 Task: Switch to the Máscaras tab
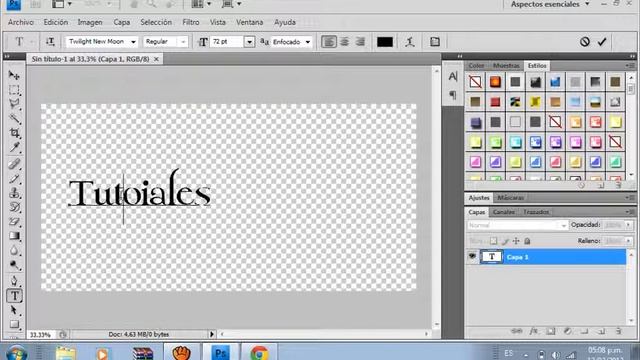point(510,198)
